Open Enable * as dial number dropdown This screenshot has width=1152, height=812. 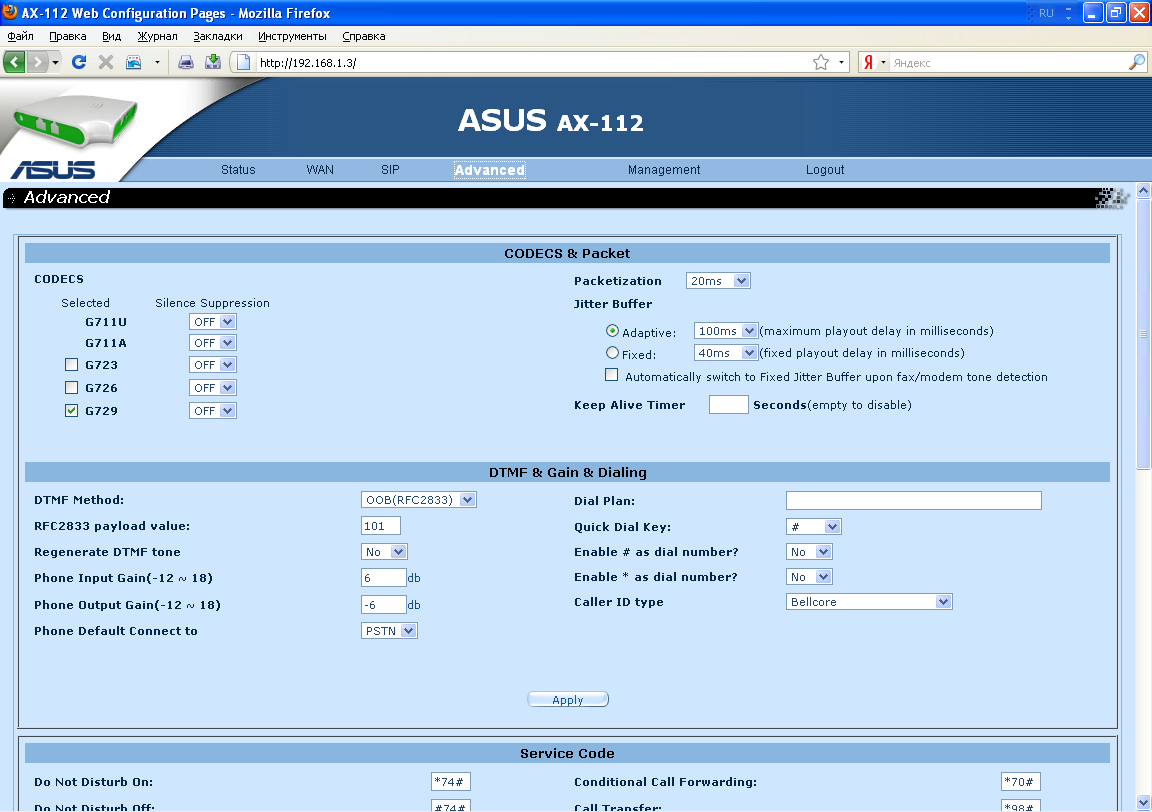[x=809, y=577]
